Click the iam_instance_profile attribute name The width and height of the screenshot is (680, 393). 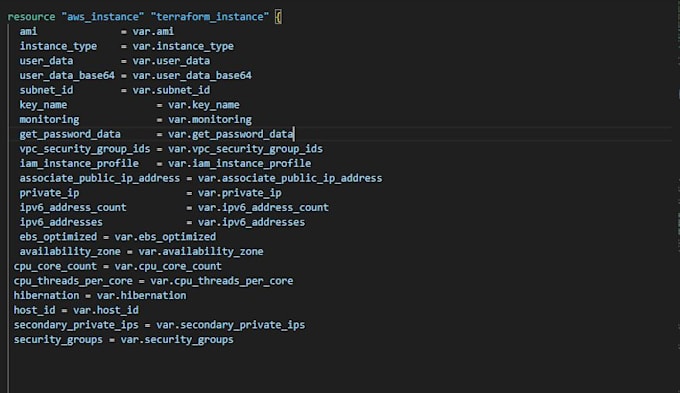pos(79,164)
